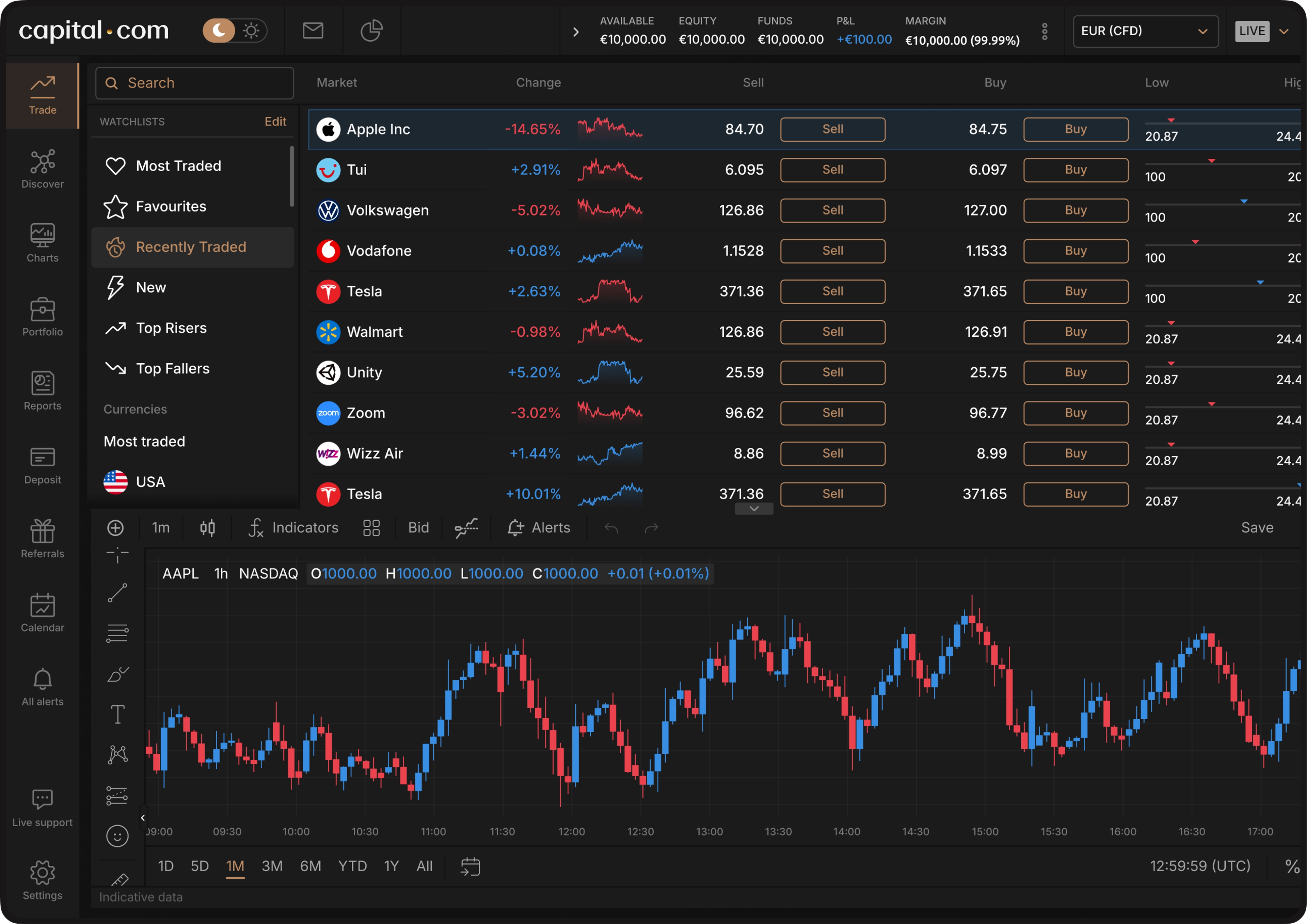The width and height of the screenshot is (1307, 924).
Task: Select the brush drawing tool
Action: coord(117,674)
